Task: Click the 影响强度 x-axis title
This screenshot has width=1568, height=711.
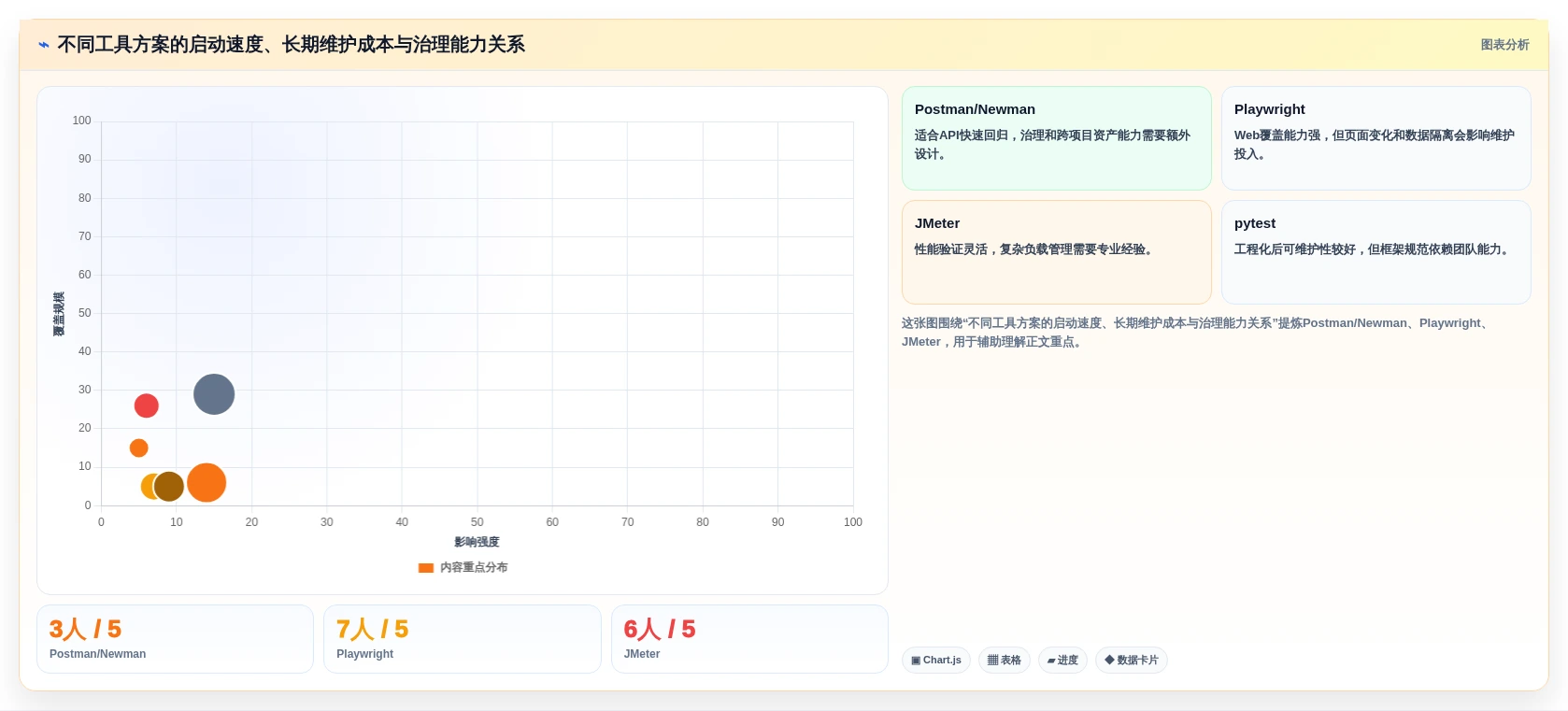Action: click(477, 542)
